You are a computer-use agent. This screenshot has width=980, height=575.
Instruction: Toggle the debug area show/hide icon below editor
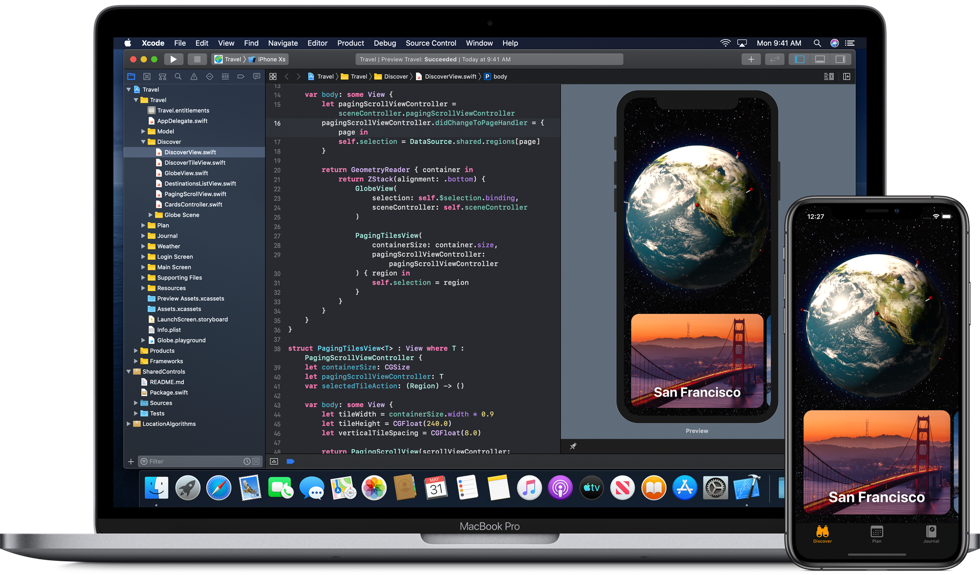(x=274, y=461)
